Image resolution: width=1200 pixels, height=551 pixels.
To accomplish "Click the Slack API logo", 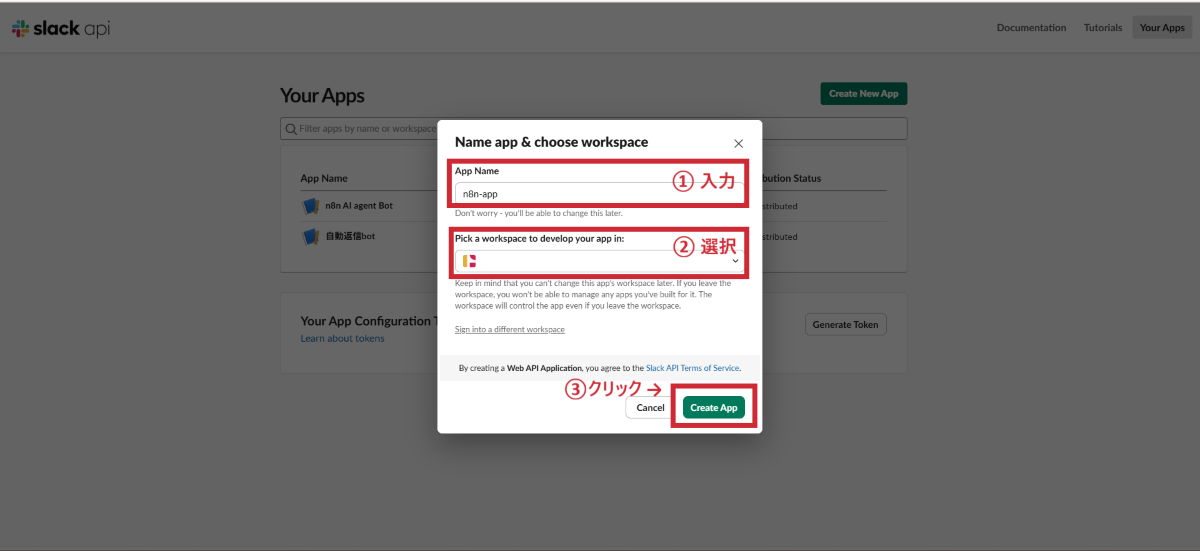I will click(61, 29).
